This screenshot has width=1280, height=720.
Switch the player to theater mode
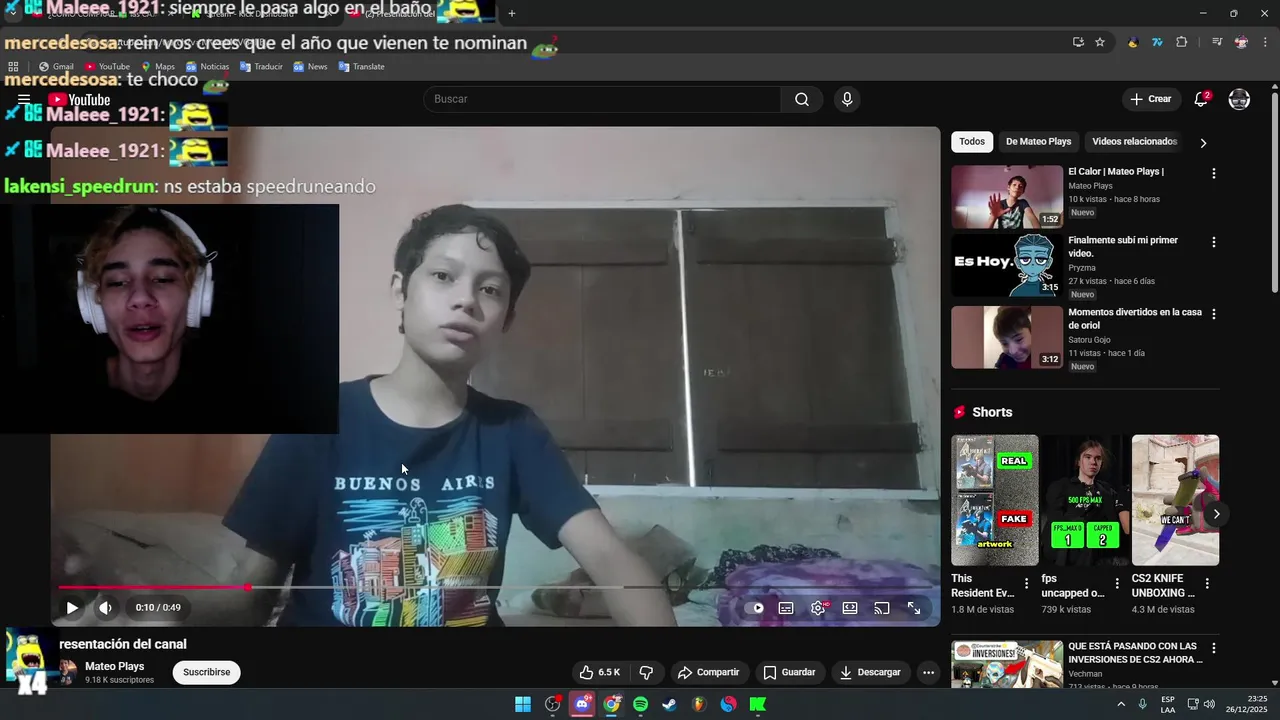coord(850,608)
